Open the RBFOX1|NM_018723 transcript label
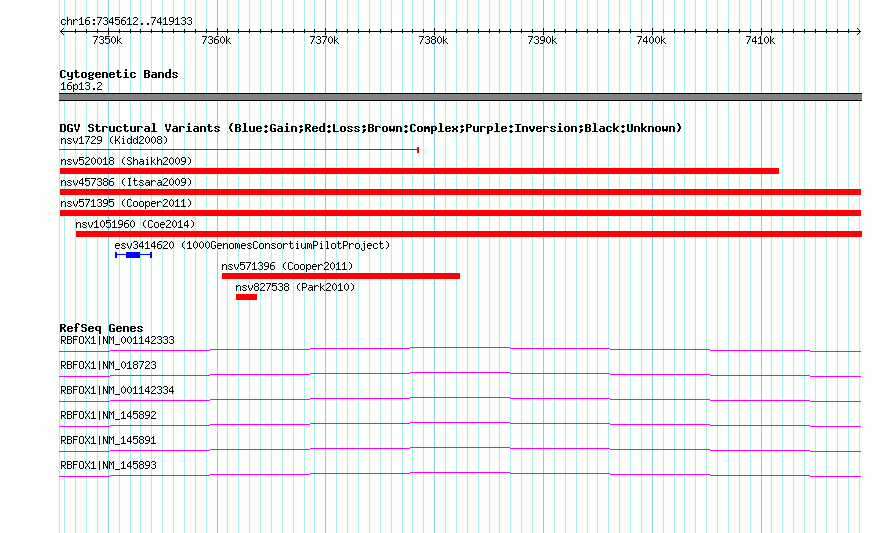890x533 pixels. coord(108,366)
